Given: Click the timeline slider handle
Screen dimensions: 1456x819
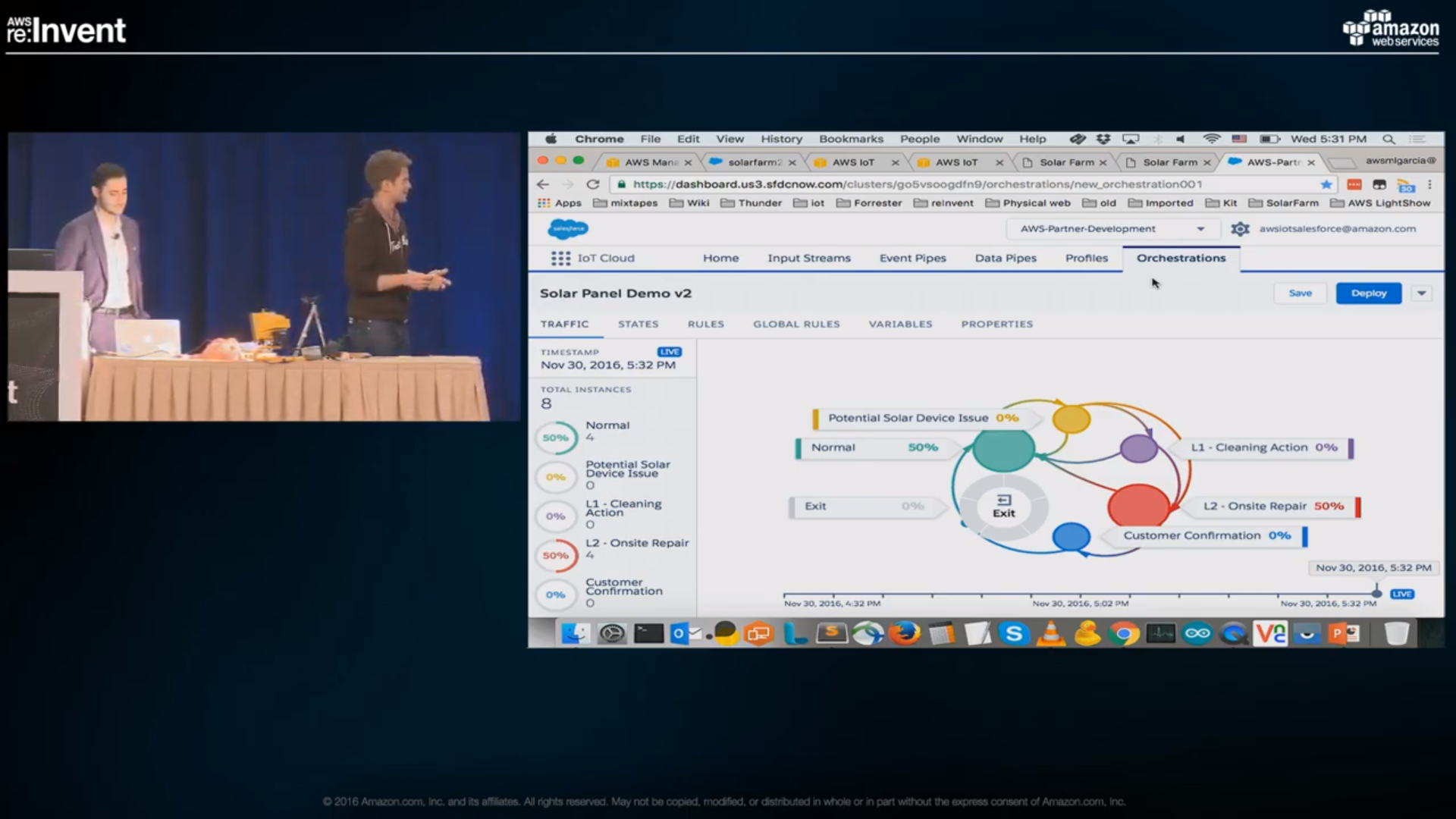Looking at the screenshot, I should (x=1376, y=592).
